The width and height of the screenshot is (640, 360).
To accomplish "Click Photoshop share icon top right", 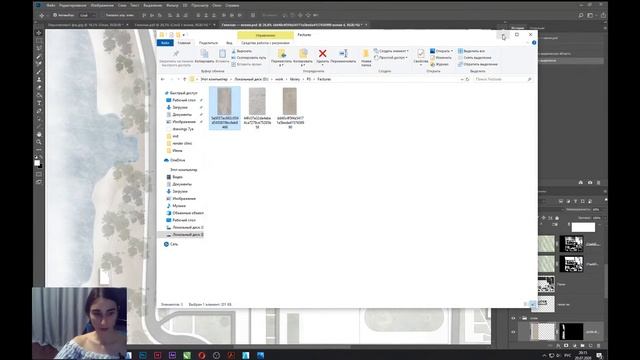I will [603, 16].
